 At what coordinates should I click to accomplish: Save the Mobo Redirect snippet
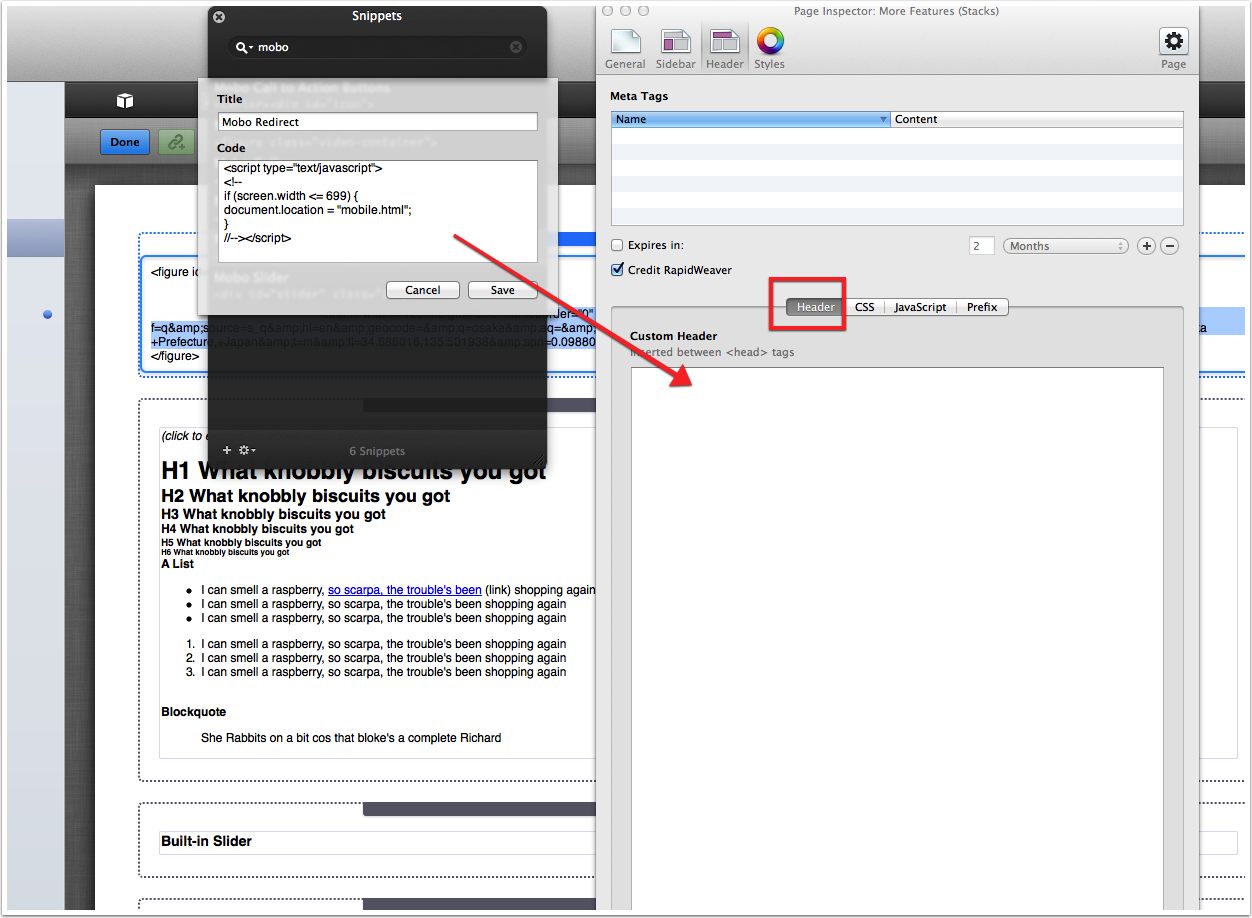click(503, 290)
